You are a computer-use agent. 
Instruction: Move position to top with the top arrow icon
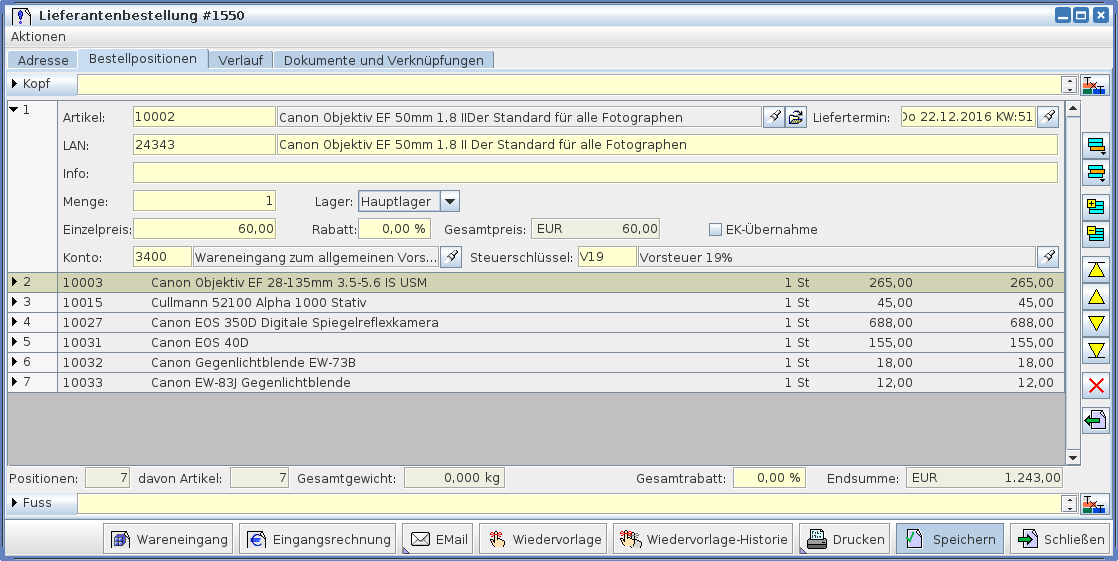(x=1096, y=270)
